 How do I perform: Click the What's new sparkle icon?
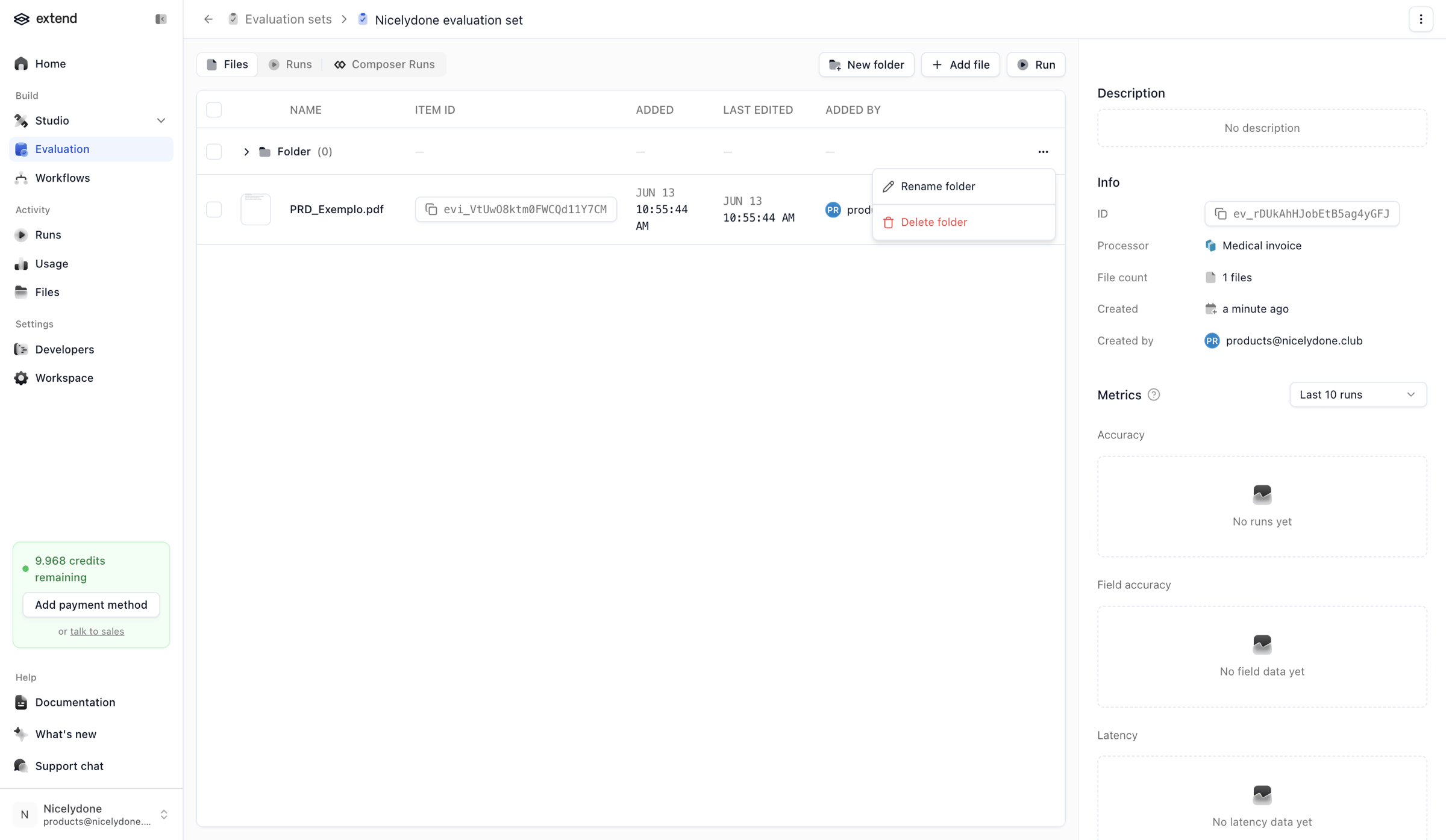[21, 734]
